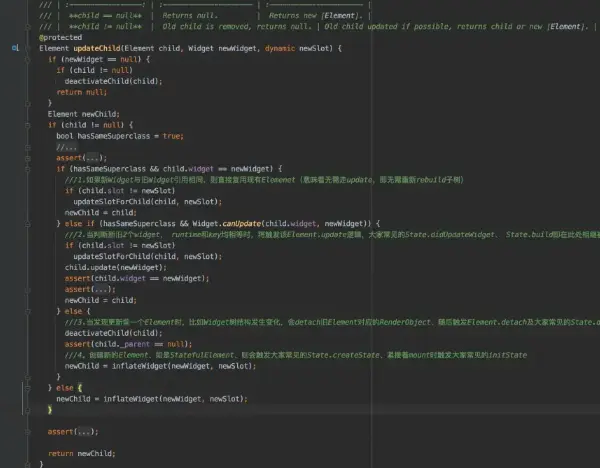Image resolution: width=600 pixels, height=468 pixels.
Task: Click the 'child.update(newWidget);' line
Action: tap(116, 267)
